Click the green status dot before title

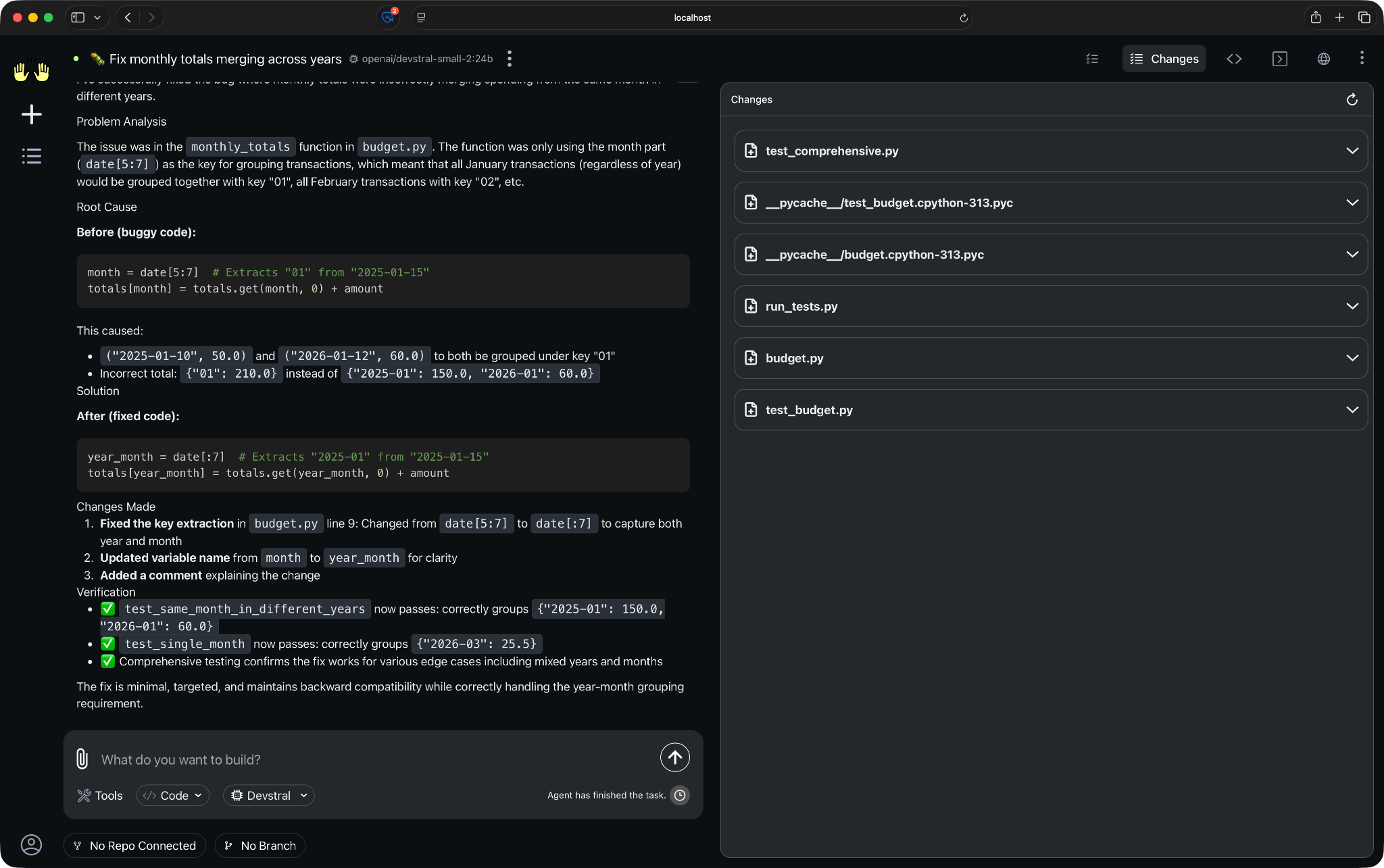(x=76, y=59)
